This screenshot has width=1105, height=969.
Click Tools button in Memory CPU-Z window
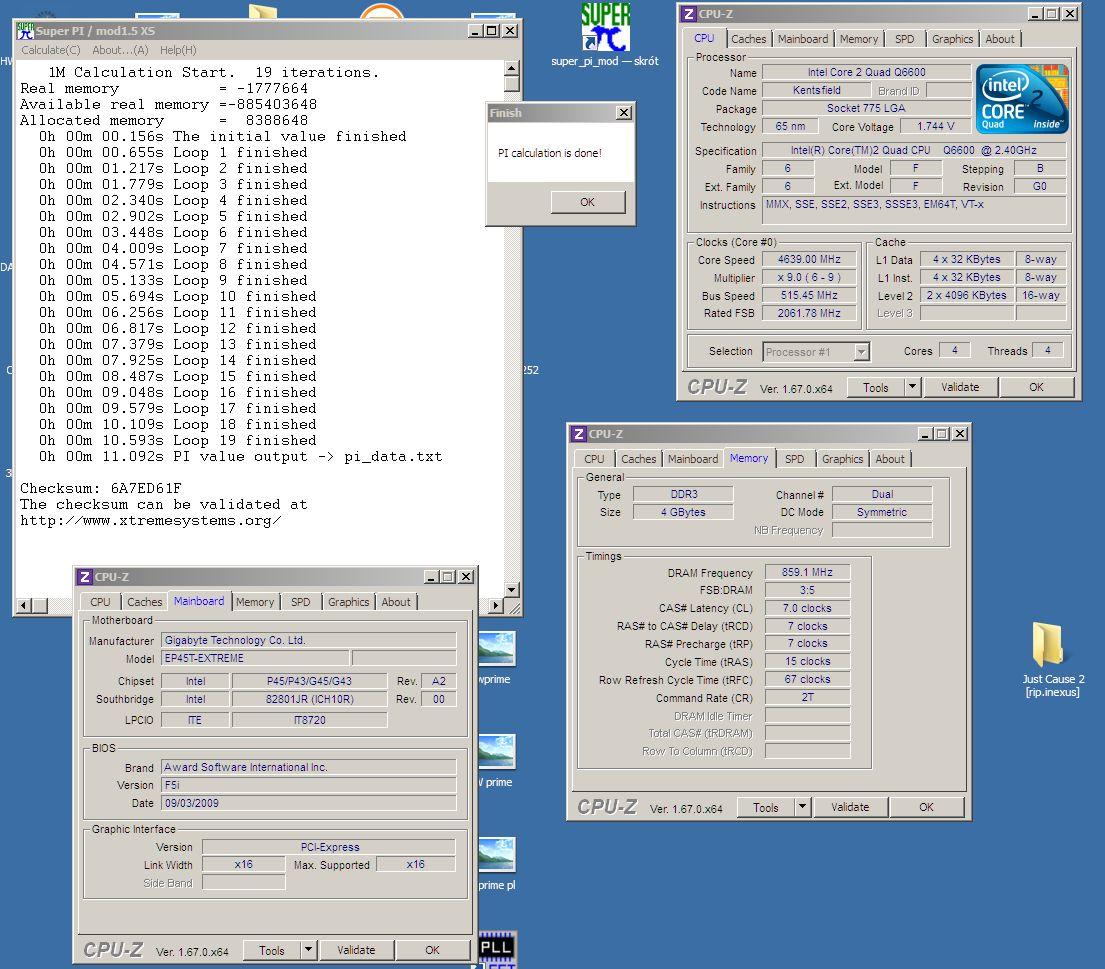pyautogui.click(x=765, y=808)
